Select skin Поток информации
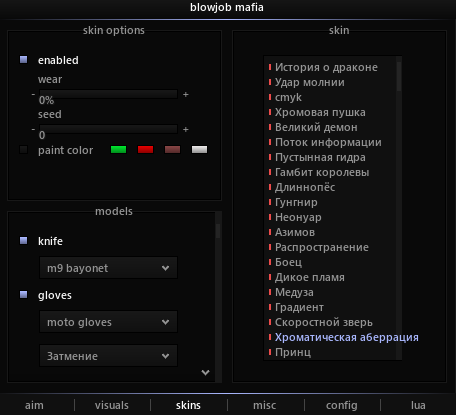This screenshot has height=415, width=456. (x=328, y=142)
